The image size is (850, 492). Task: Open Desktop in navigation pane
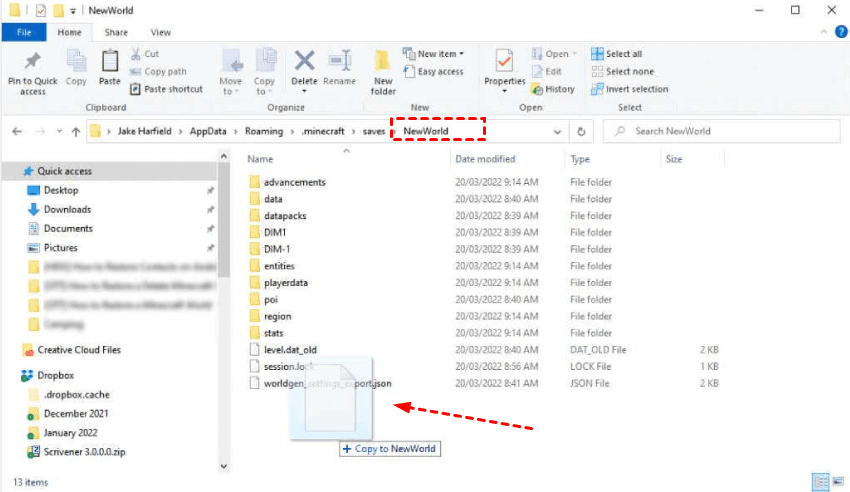61,190
